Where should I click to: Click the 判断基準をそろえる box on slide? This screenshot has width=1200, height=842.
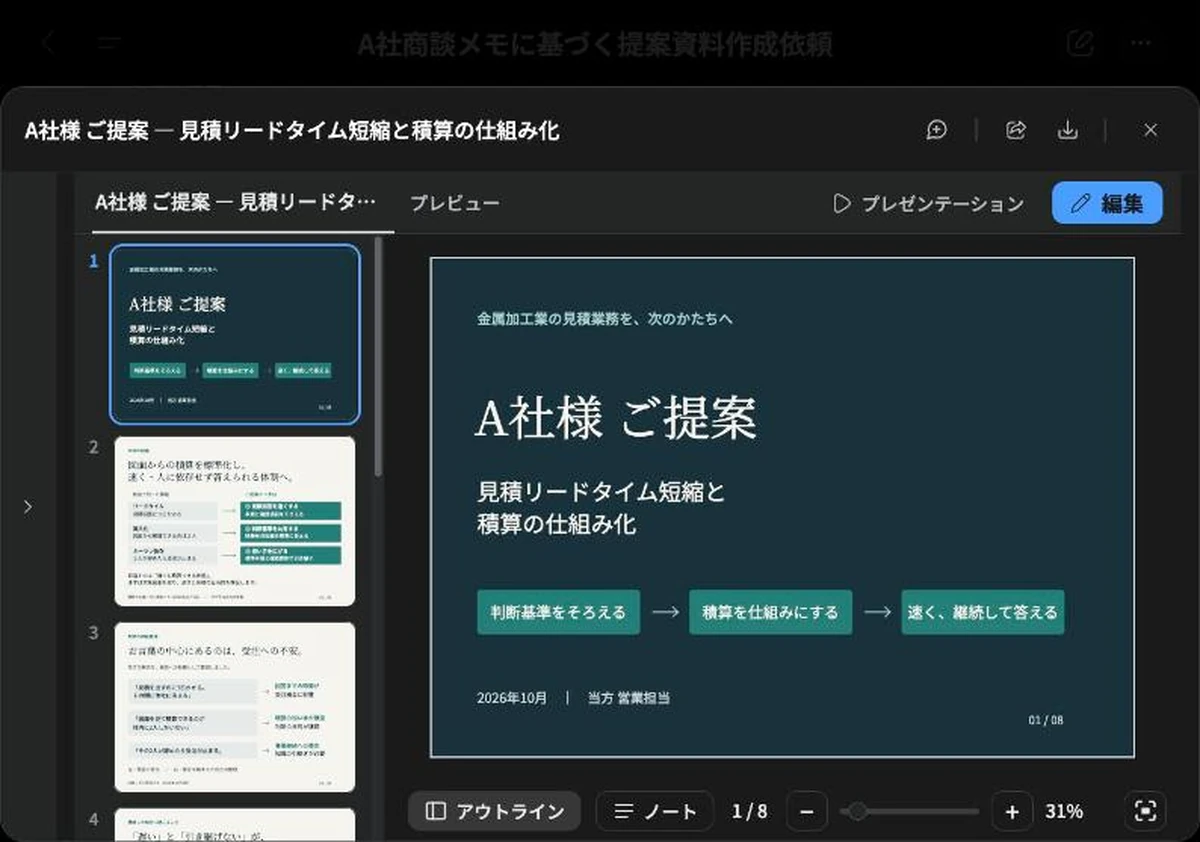[x=558, y=612]
